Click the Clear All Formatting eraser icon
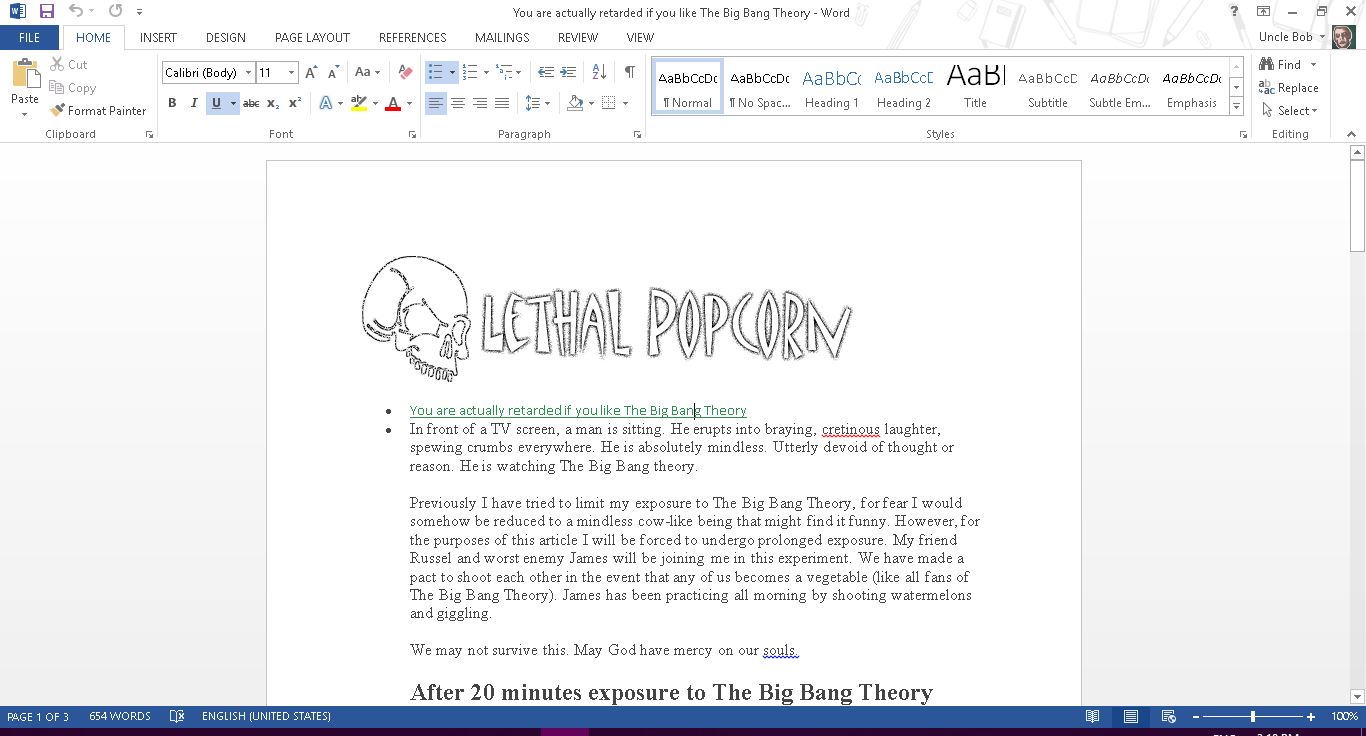The height and width of the screenshot is (736, 1366). (405, 72)
